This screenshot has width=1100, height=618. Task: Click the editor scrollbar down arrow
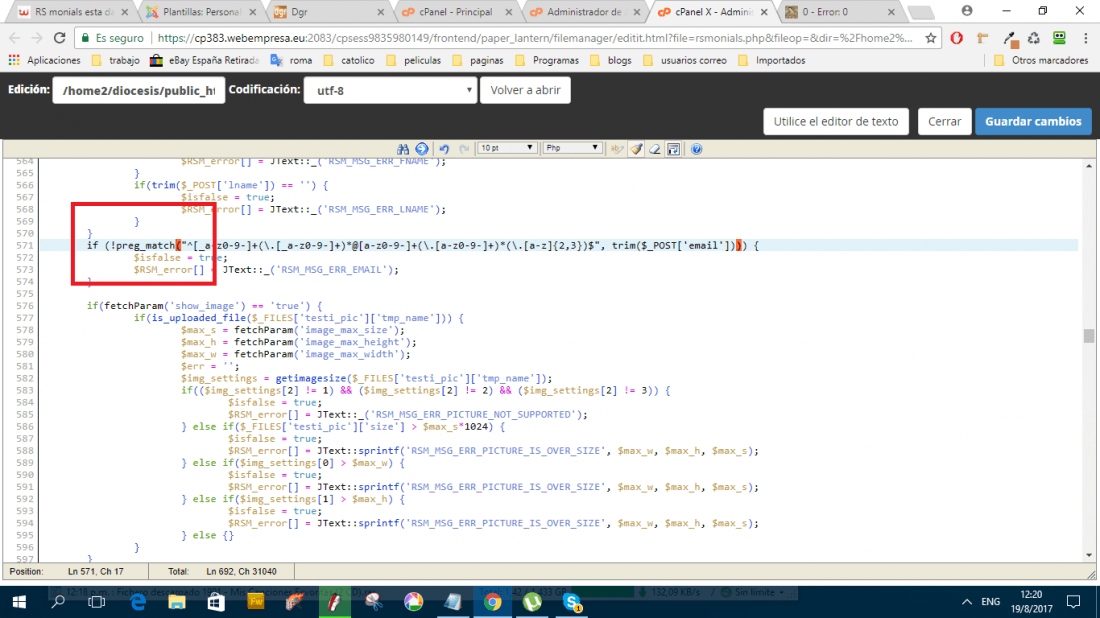click(x=1088, y=555)
